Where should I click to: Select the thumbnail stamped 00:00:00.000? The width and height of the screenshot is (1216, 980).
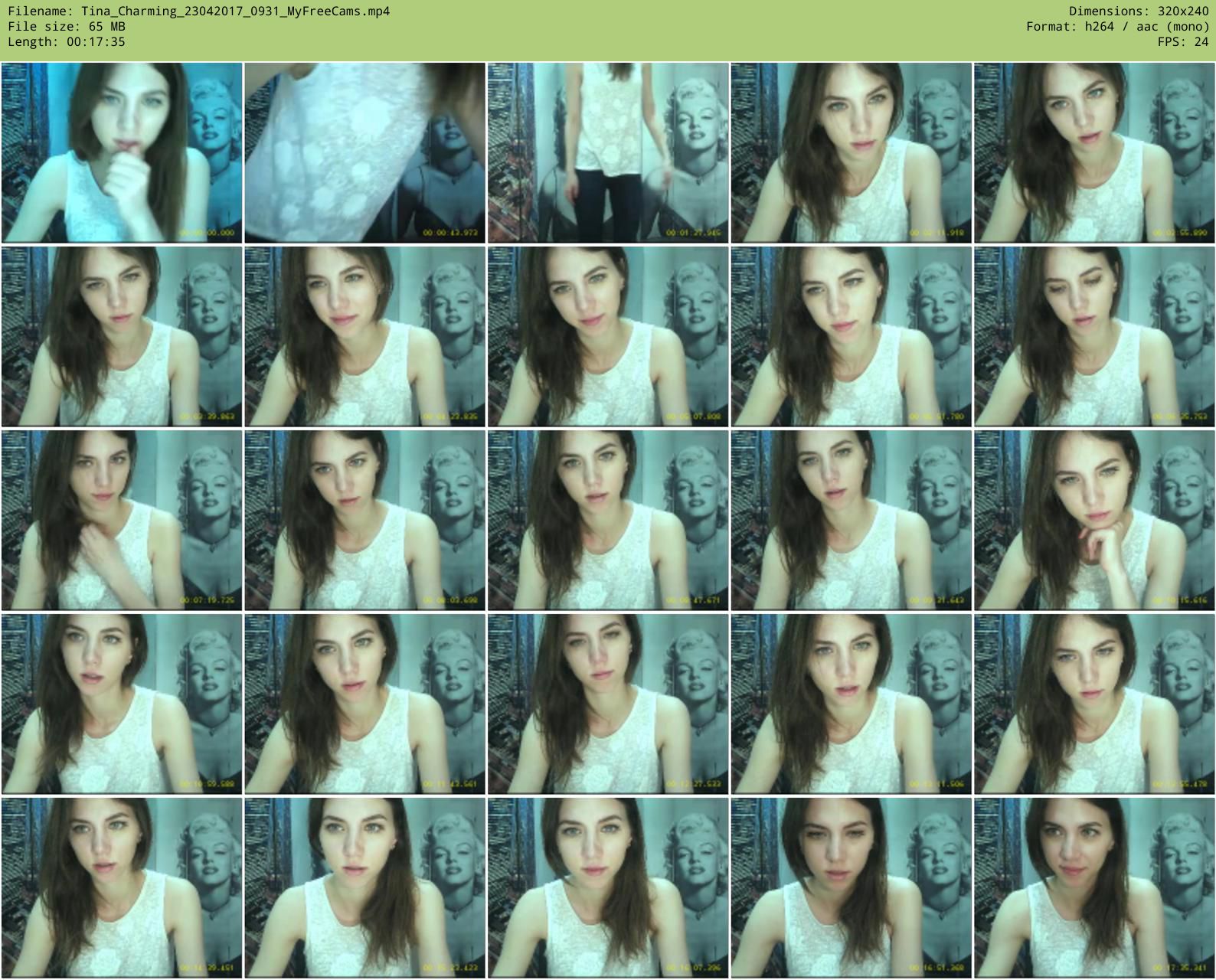click(122, 152)
